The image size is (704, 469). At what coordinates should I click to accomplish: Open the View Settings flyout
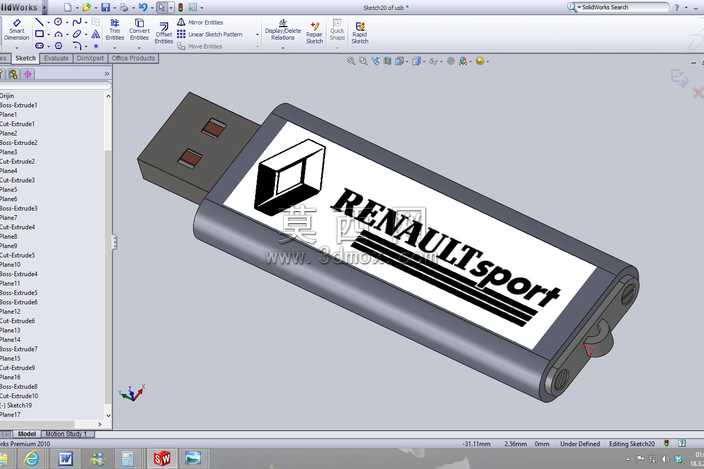point(480,61)
